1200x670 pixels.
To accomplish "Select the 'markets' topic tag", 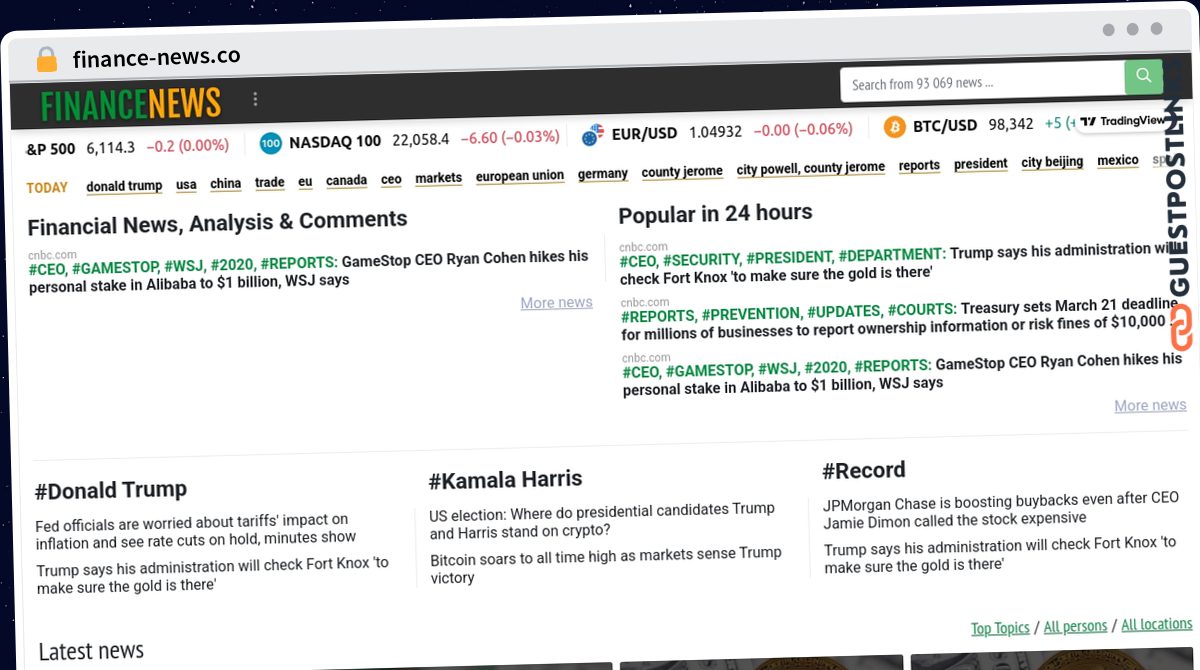I will coord(439,178).
